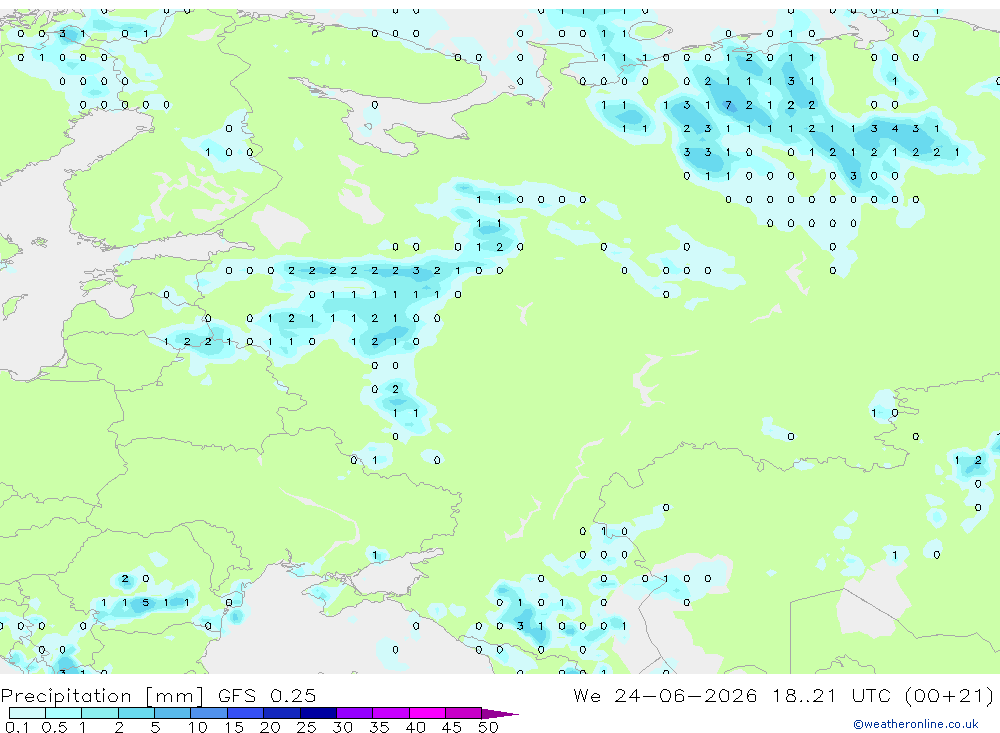Click the '35' legend scale label

pyautogui.click(x=379, y=727)
